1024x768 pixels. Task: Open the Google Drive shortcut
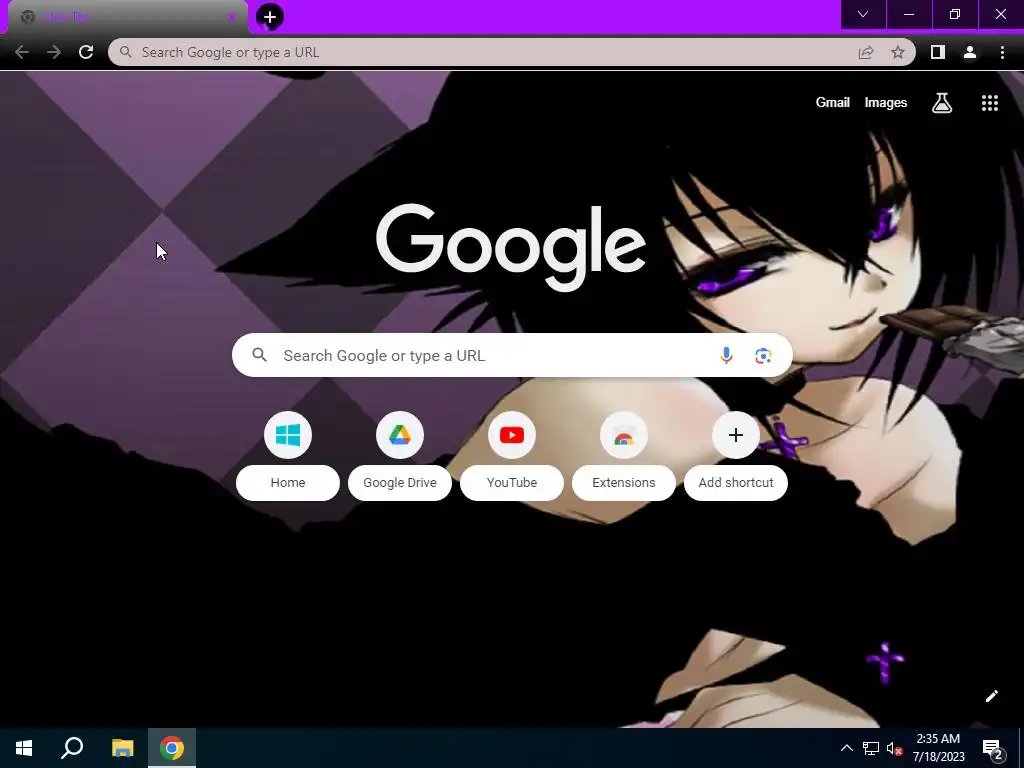(400, 456)
